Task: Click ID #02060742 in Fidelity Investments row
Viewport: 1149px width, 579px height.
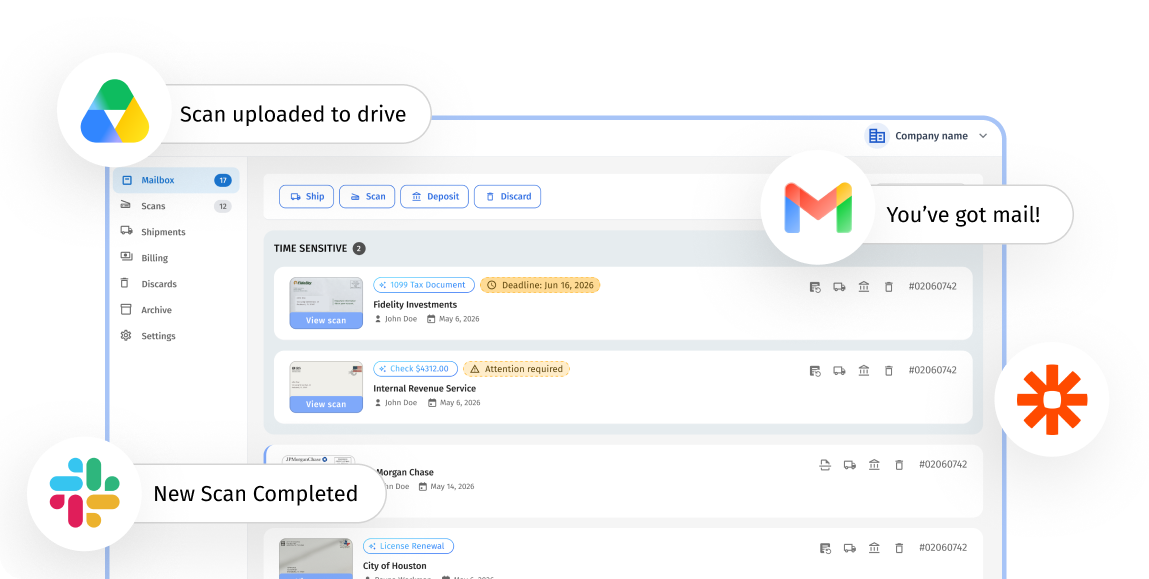Action: [x=933, y=287]
